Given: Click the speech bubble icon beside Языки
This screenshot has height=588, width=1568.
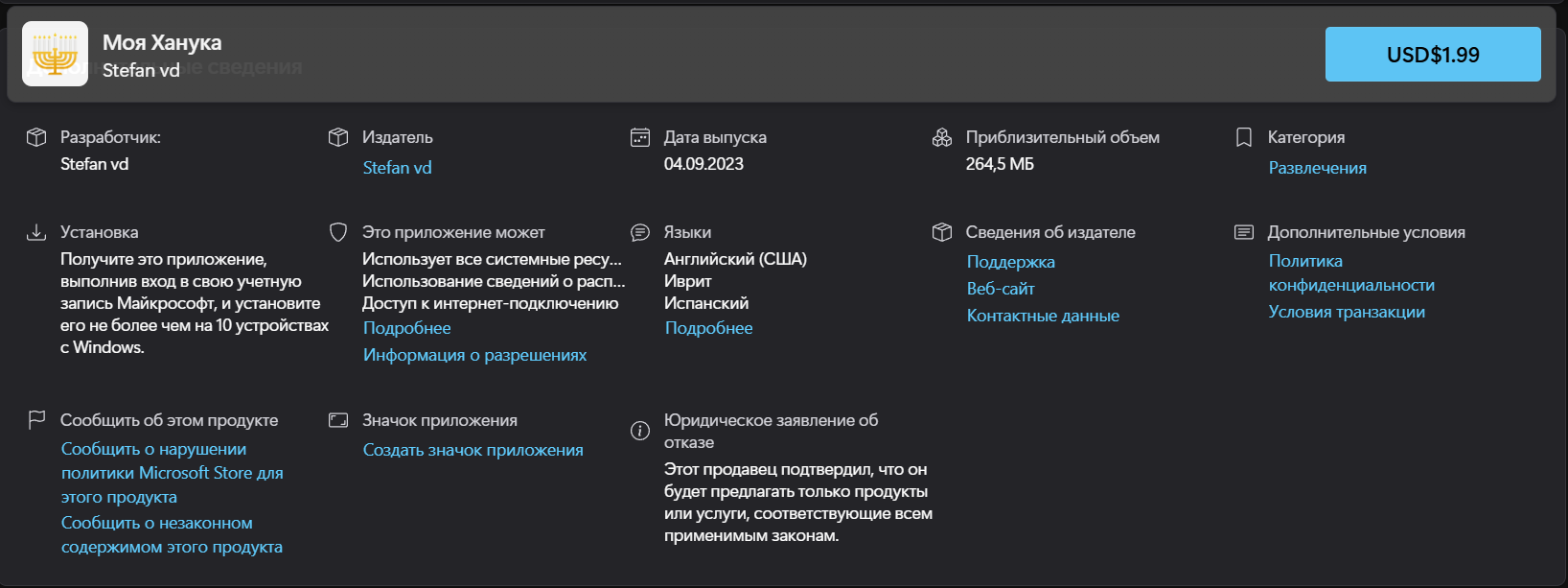Looking at the screenshot, I should pyautogui.click(x=640, y=232).
